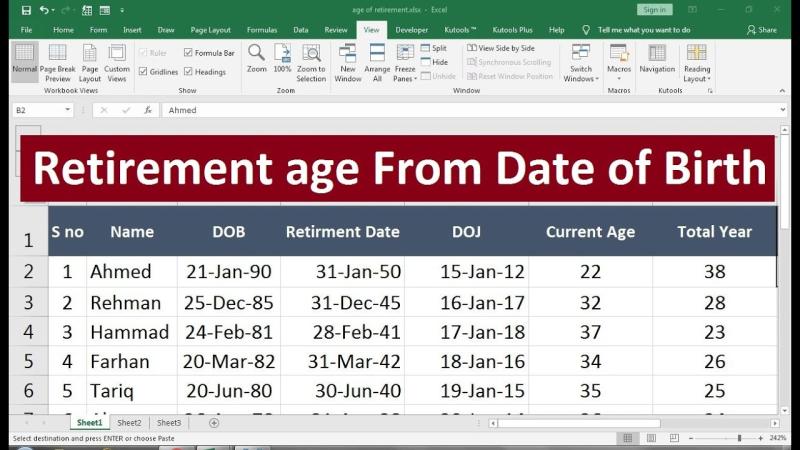Viewport: 800px width, 450px height.
Task: Click Split window option
Action: pyautogui.click(x=434, y=48)
